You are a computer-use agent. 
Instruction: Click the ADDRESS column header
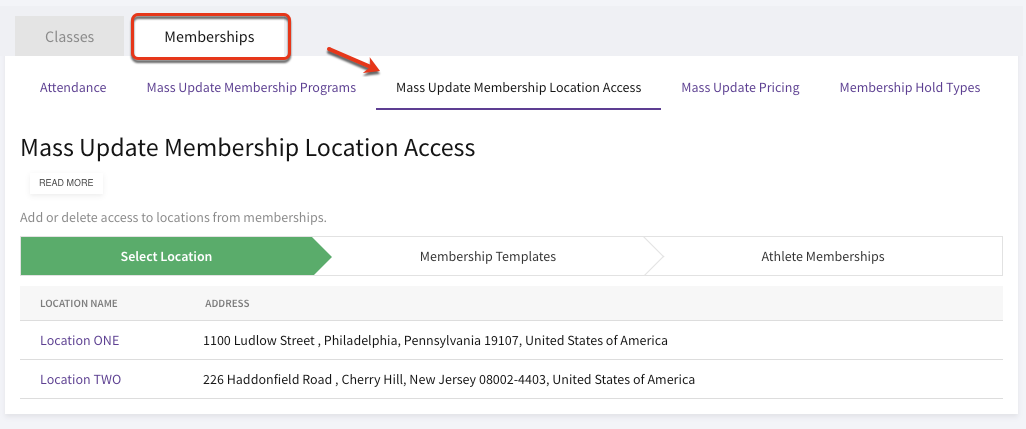point(227,303)
